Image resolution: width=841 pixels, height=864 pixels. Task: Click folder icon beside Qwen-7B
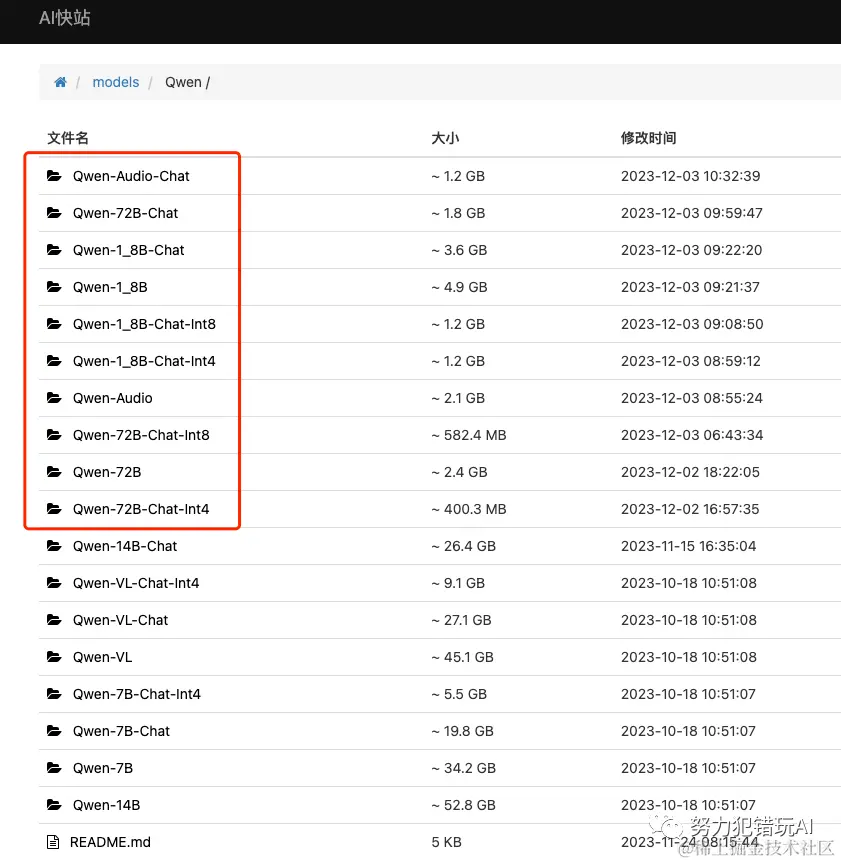tap(54, 768)
